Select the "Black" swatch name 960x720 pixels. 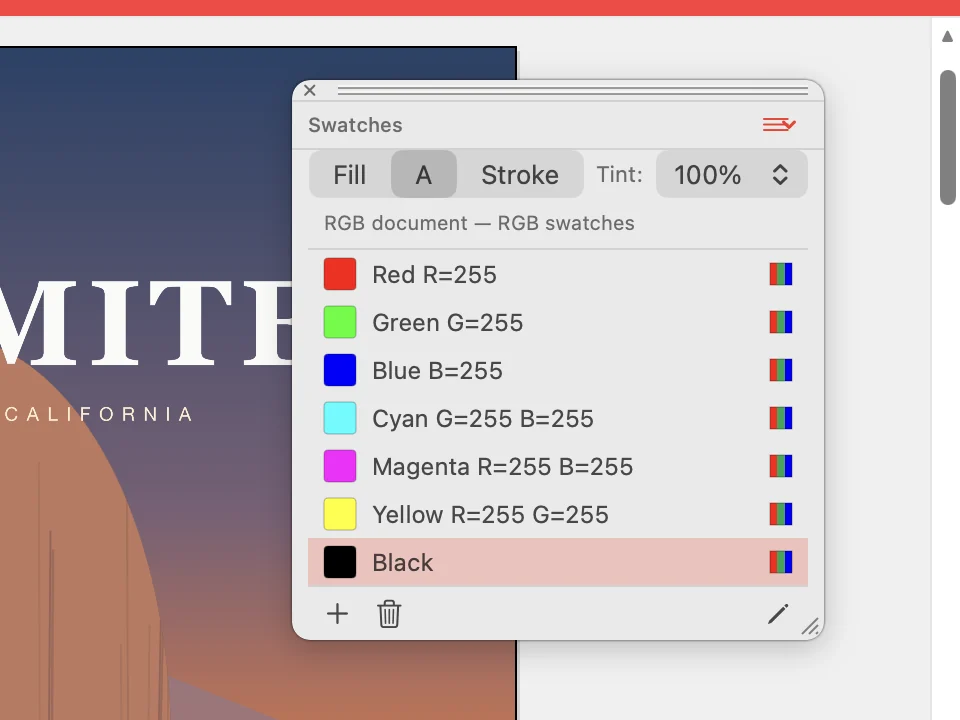tap(402, 563)
